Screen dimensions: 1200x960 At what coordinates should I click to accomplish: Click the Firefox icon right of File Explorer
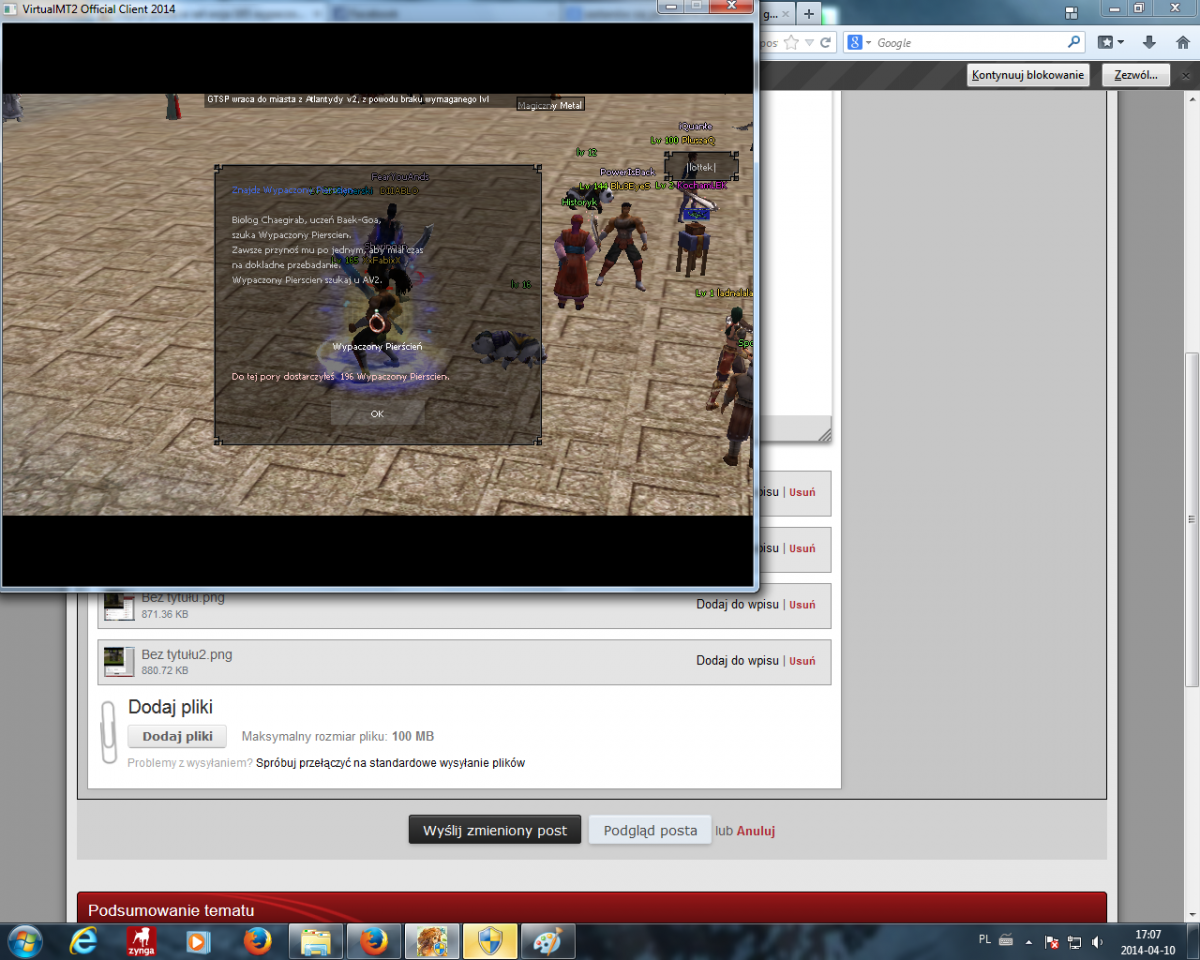click(374, 941)
